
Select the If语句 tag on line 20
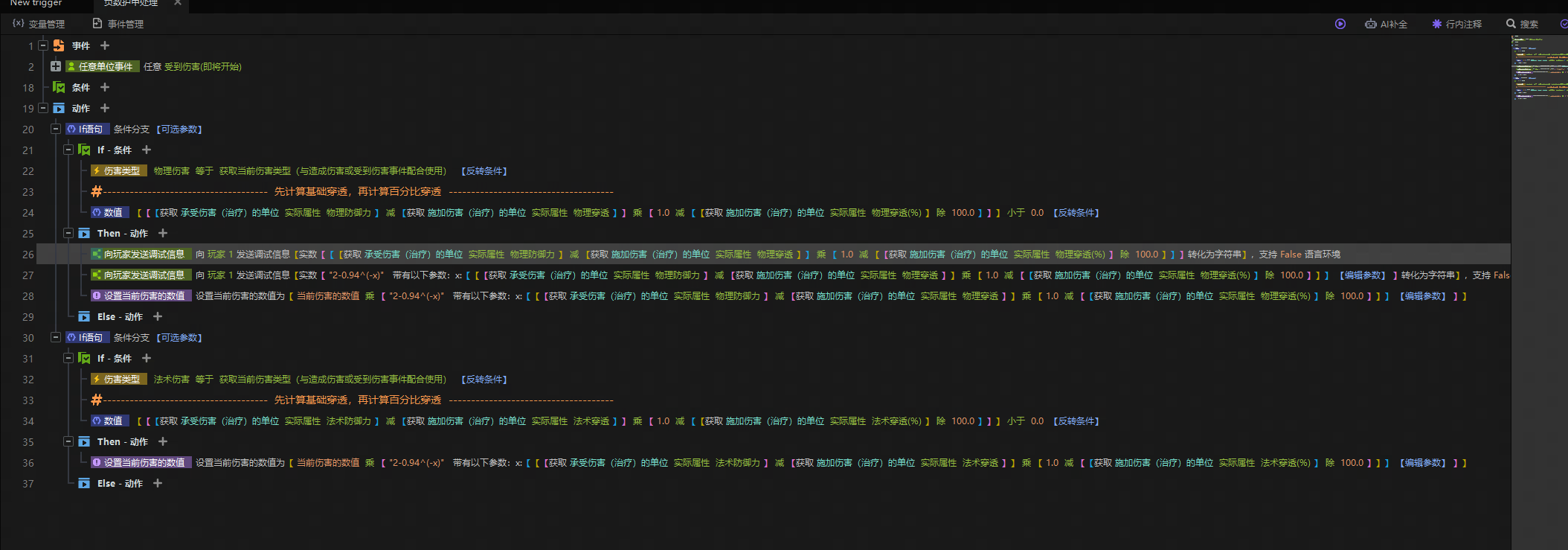pos(88,129)
